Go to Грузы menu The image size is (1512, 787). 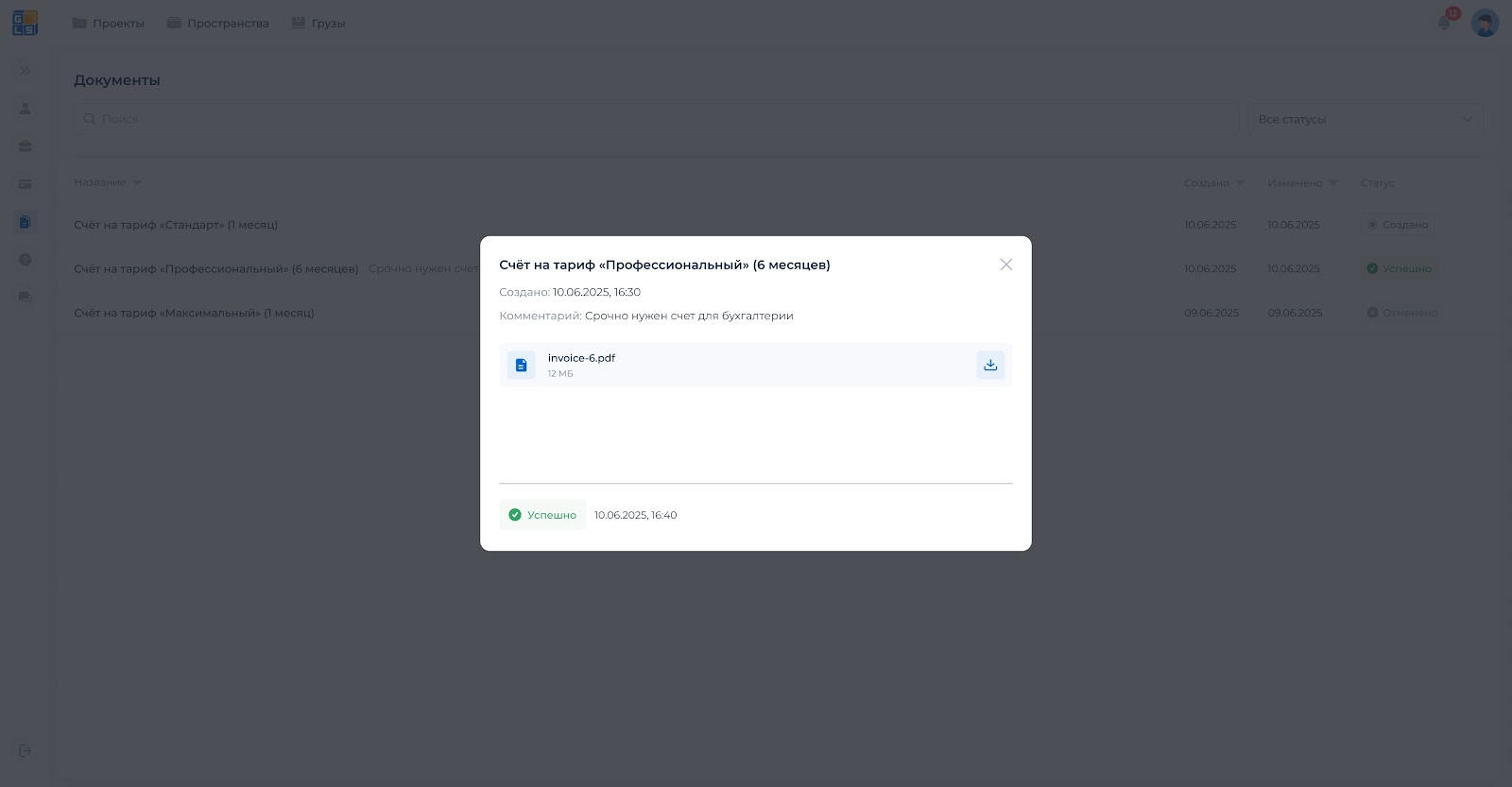(x=318, y=23)
